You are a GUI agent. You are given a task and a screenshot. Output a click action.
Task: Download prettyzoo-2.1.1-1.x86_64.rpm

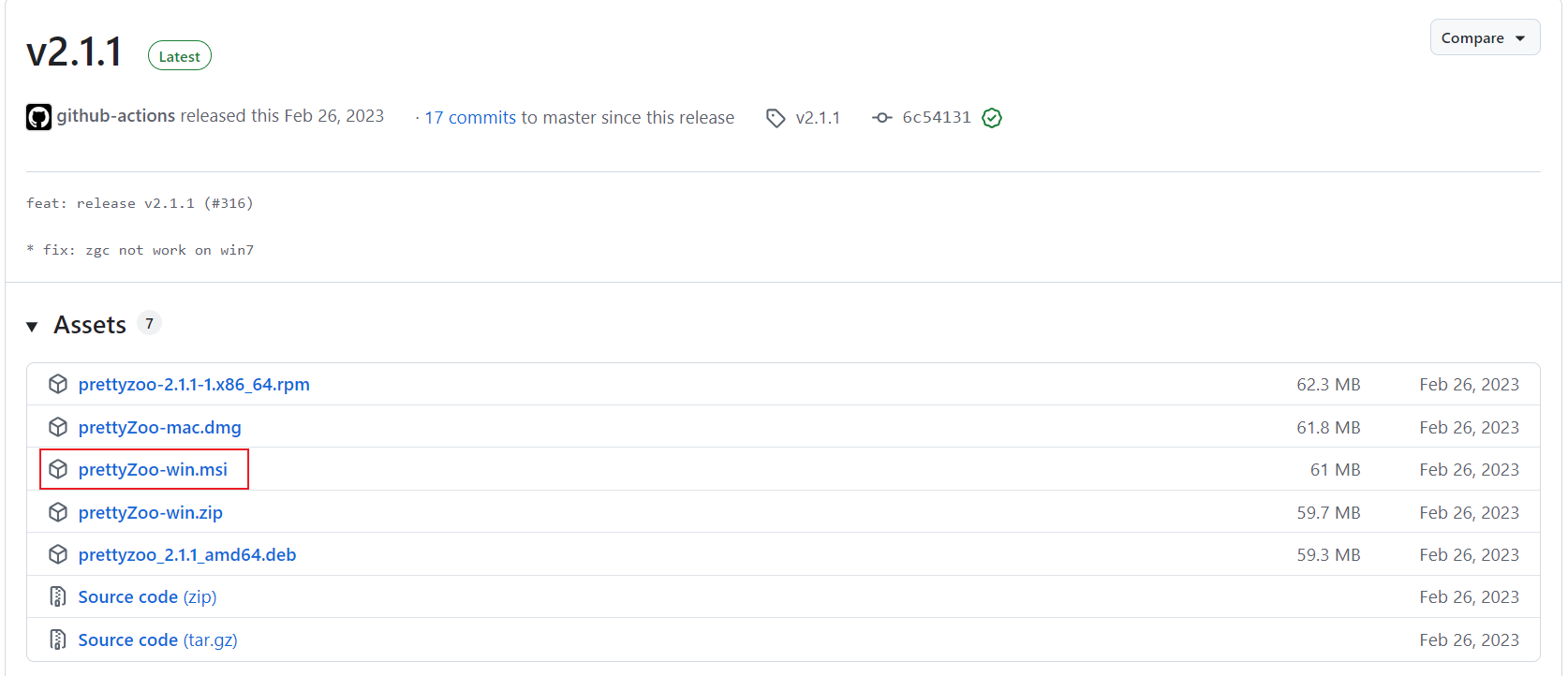tap(194, 384)
